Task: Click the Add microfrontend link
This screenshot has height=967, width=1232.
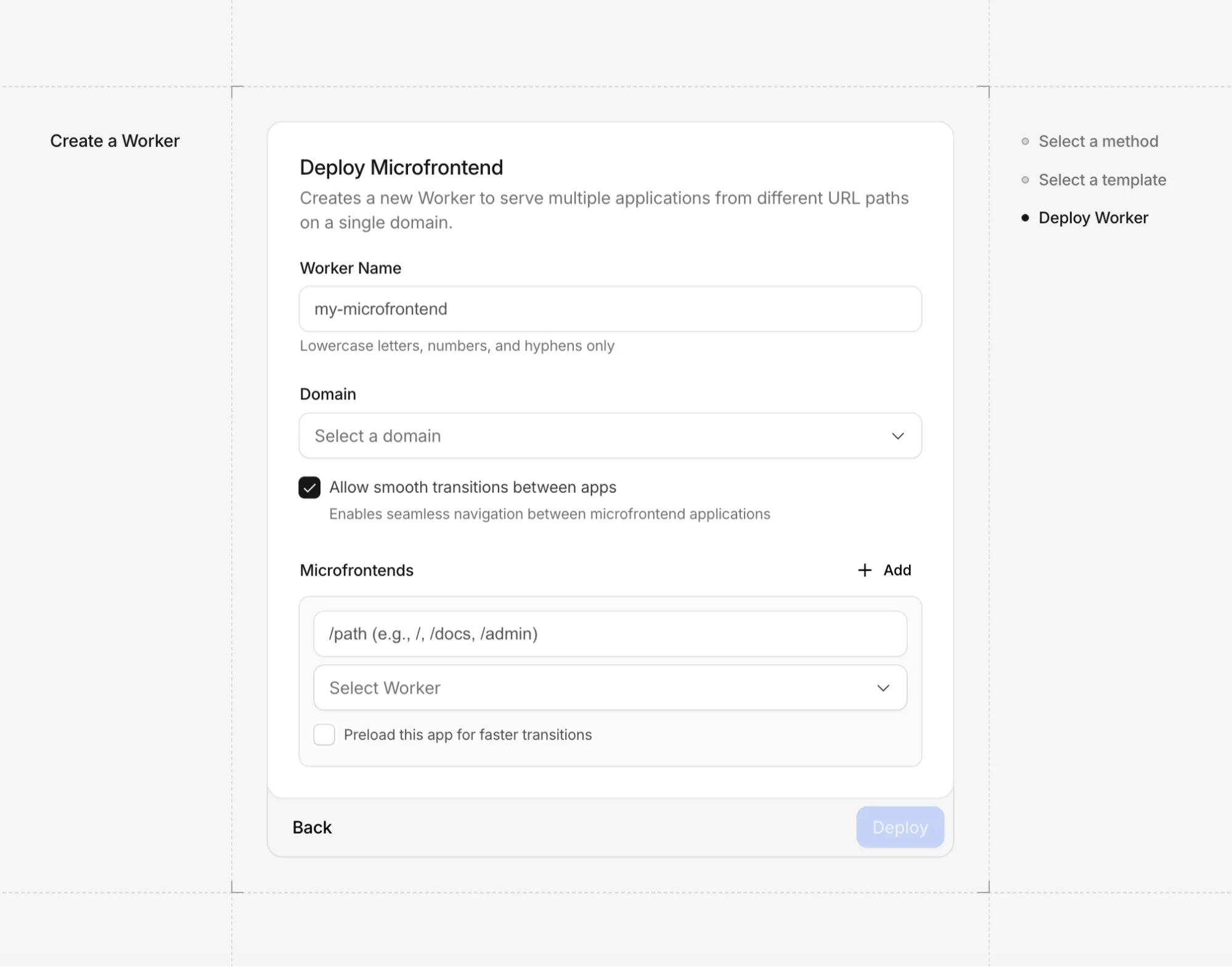Action: (884, 570)
